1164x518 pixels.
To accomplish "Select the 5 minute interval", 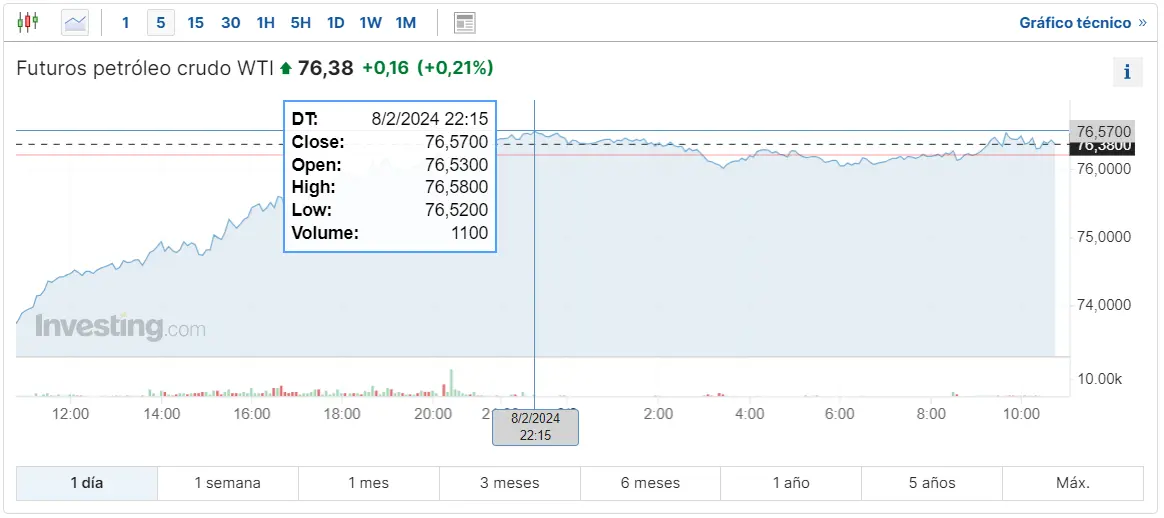I will point(161,22).
